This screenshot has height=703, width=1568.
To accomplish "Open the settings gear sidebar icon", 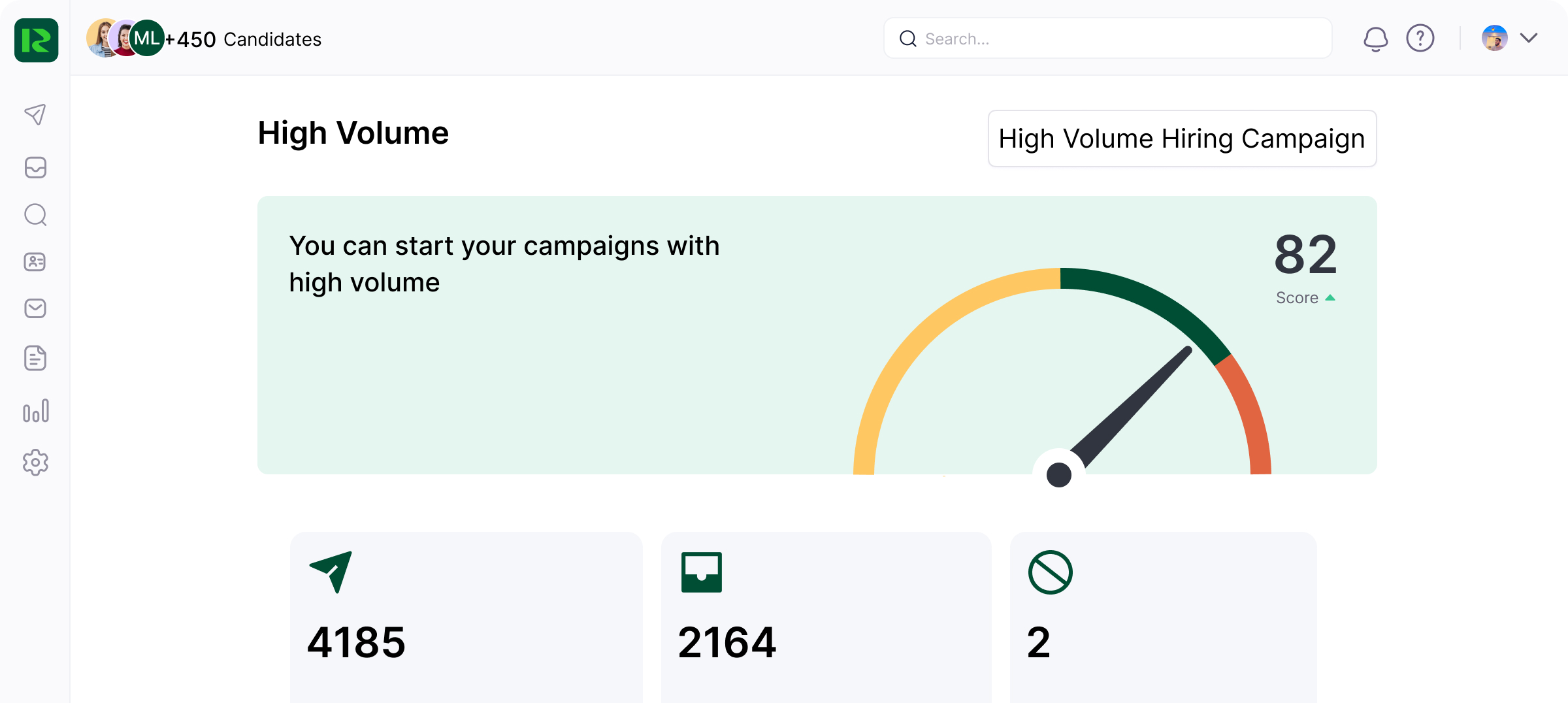I will pos(35,463).
